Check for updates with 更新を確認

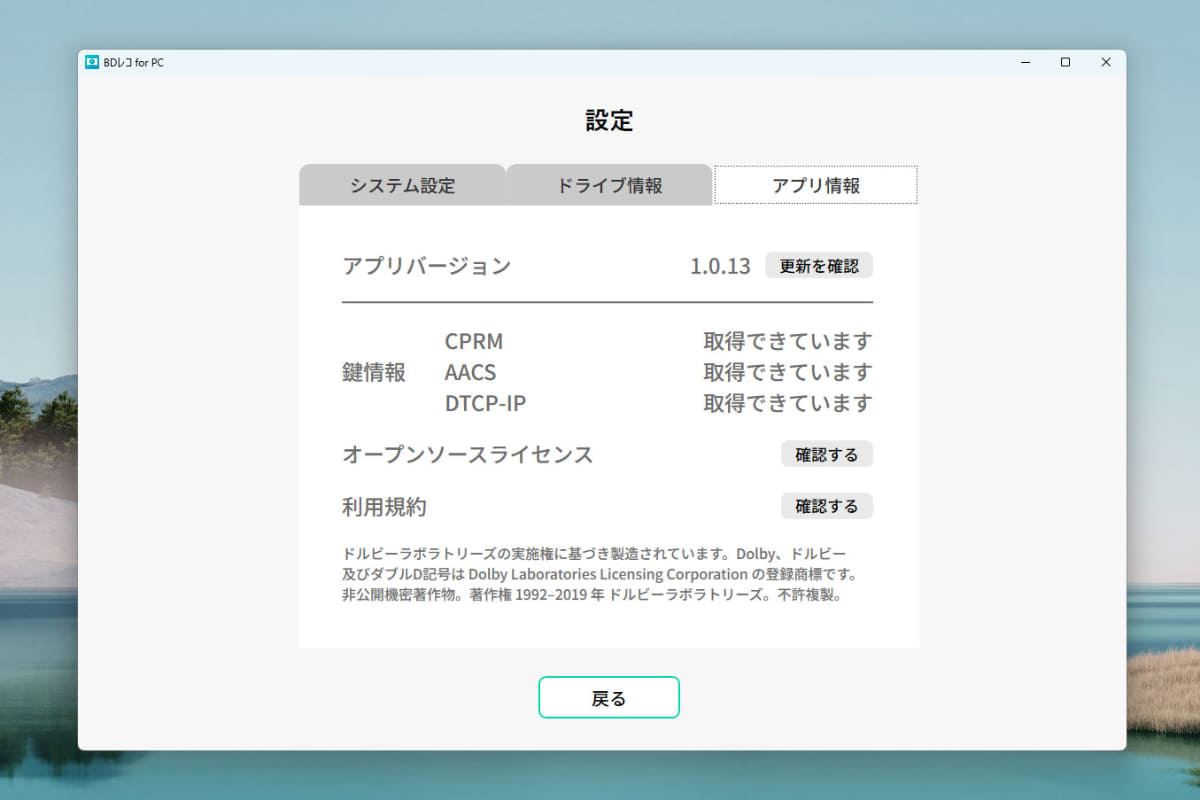click(x=819, y=265)
